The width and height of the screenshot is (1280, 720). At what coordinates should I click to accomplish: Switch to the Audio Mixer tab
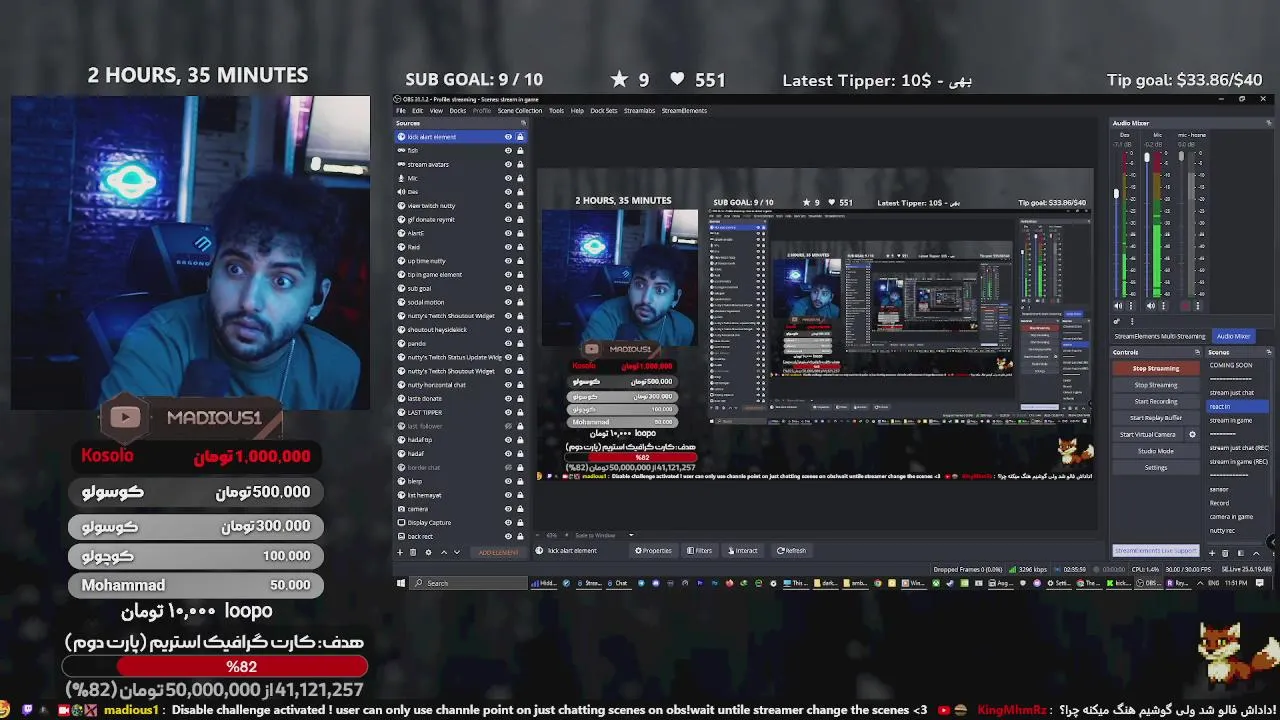coord(1233,336)
